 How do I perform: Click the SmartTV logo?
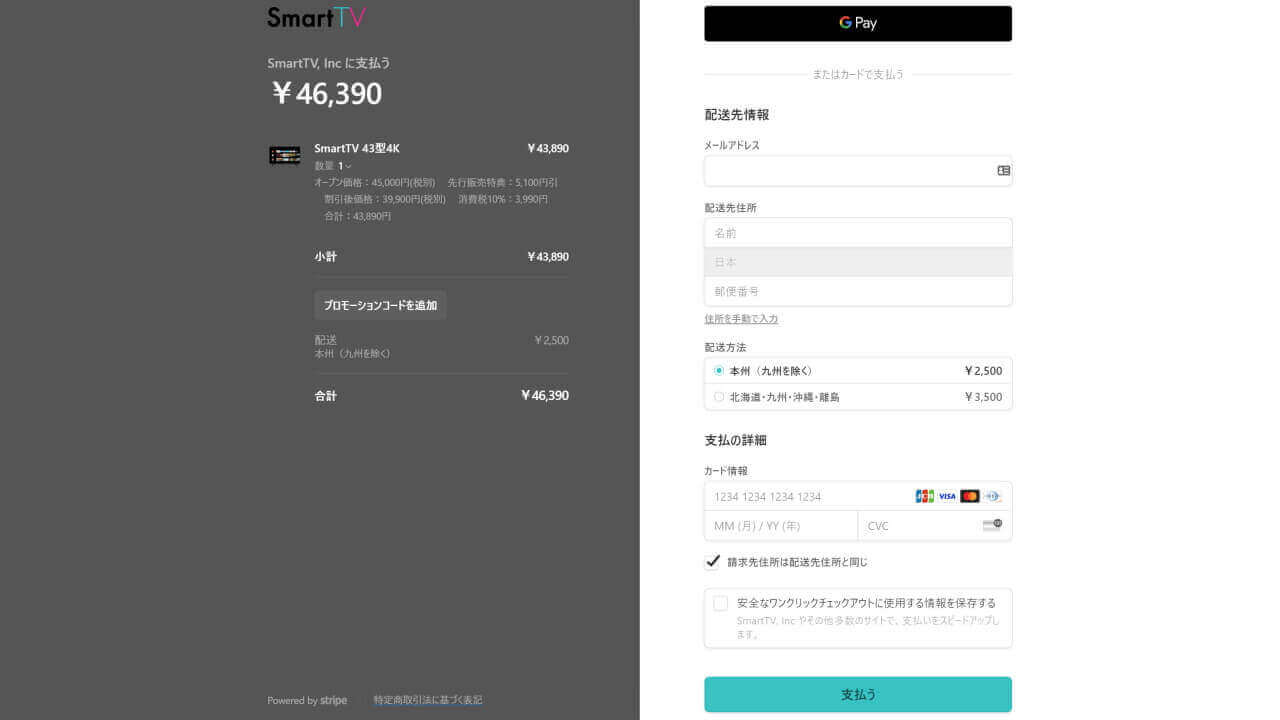click(x=316, y=18)
